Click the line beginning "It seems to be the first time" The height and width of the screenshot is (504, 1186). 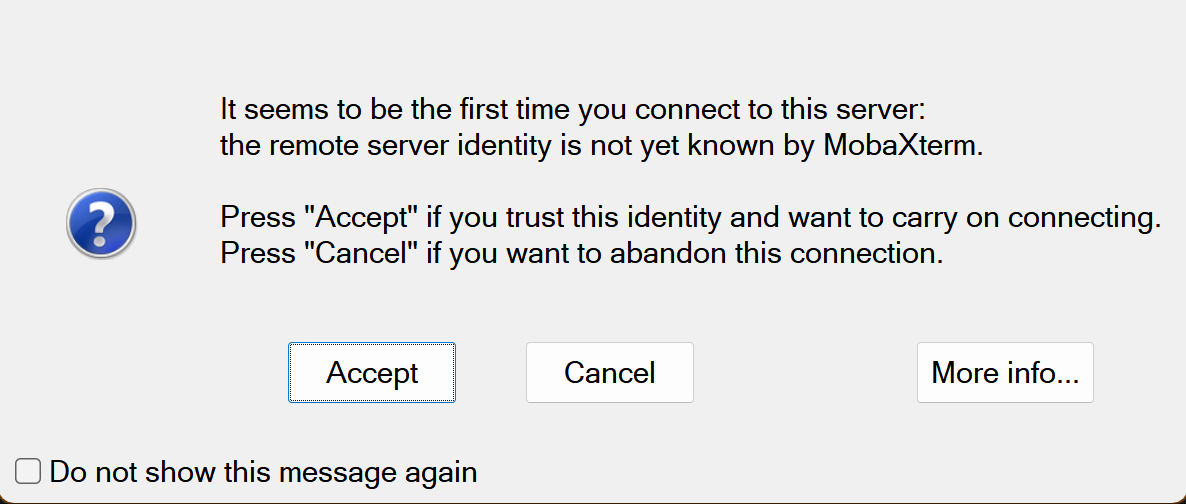(579, 108)
